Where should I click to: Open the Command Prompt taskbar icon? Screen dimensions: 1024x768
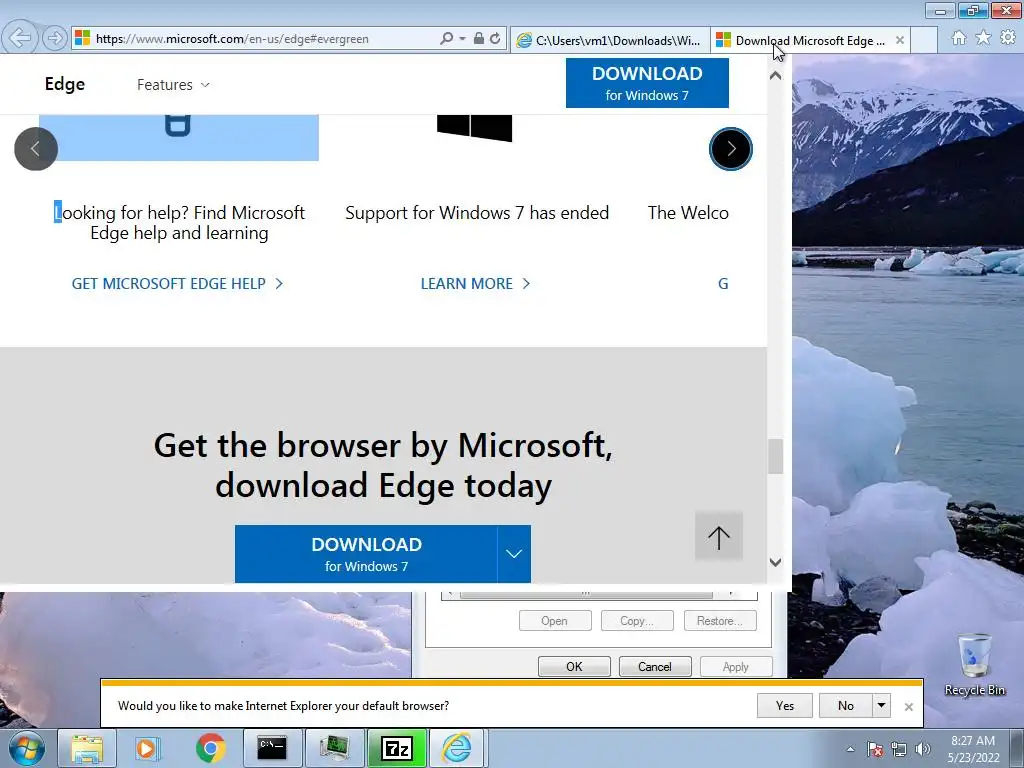coord(272,748)
